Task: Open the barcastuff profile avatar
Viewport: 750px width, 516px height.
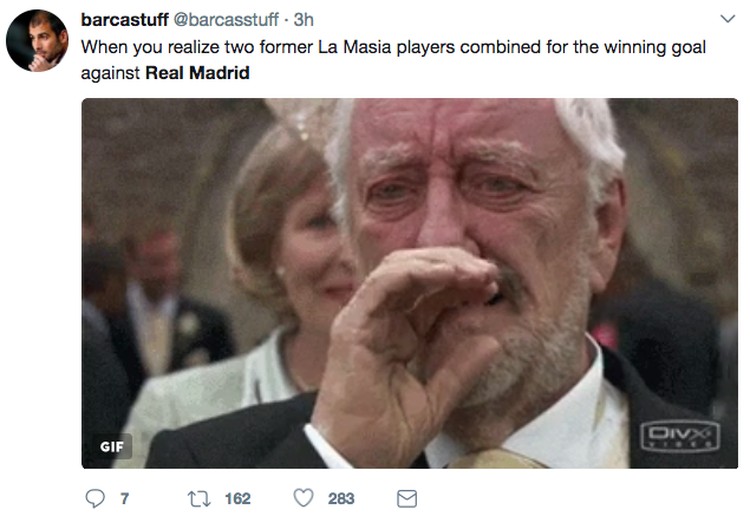Action: [37, 40]
